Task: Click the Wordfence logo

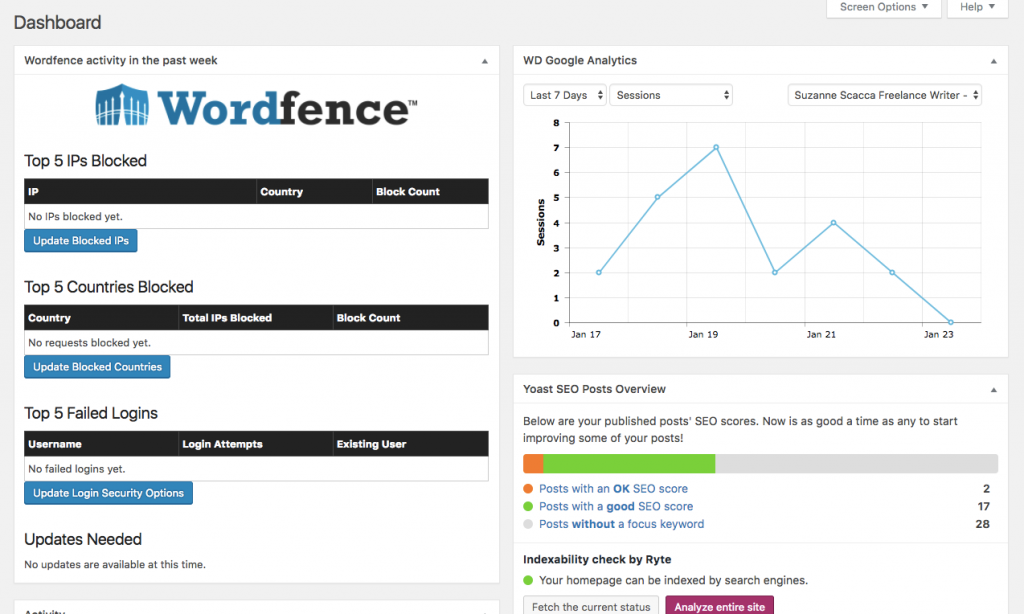Action: coord(256,105)
